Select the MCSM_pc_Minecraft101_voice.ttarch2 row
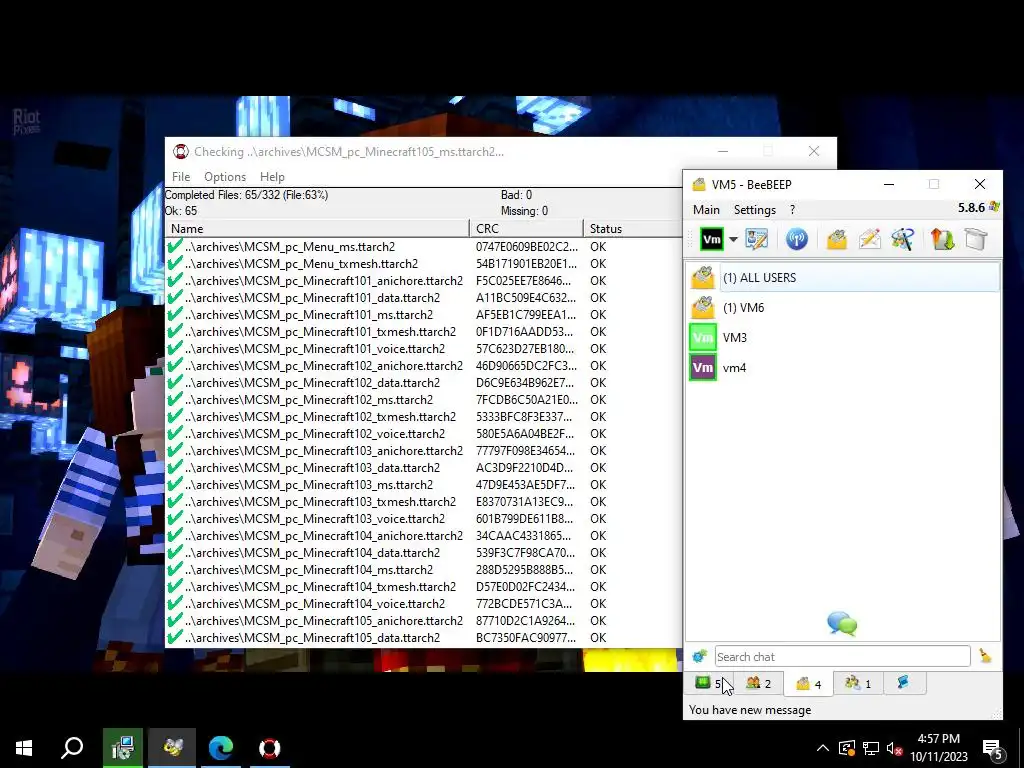The image size is (1024, 768). click(x=423, y=349)
